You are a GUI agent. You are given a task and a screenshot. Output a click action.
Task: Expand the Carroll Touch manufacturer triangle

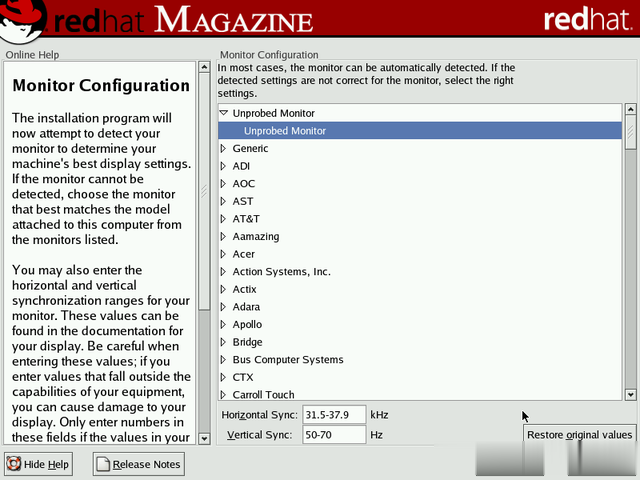point(223,395)
